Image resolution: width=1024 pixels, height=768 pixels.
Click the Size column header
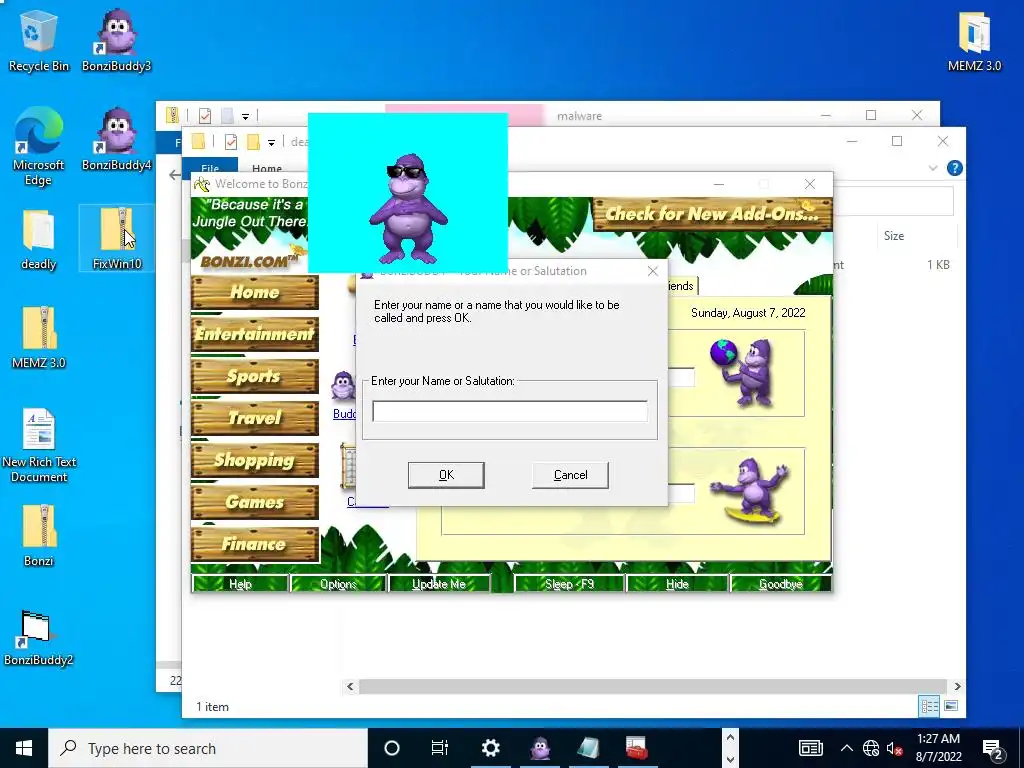(894, 236)
